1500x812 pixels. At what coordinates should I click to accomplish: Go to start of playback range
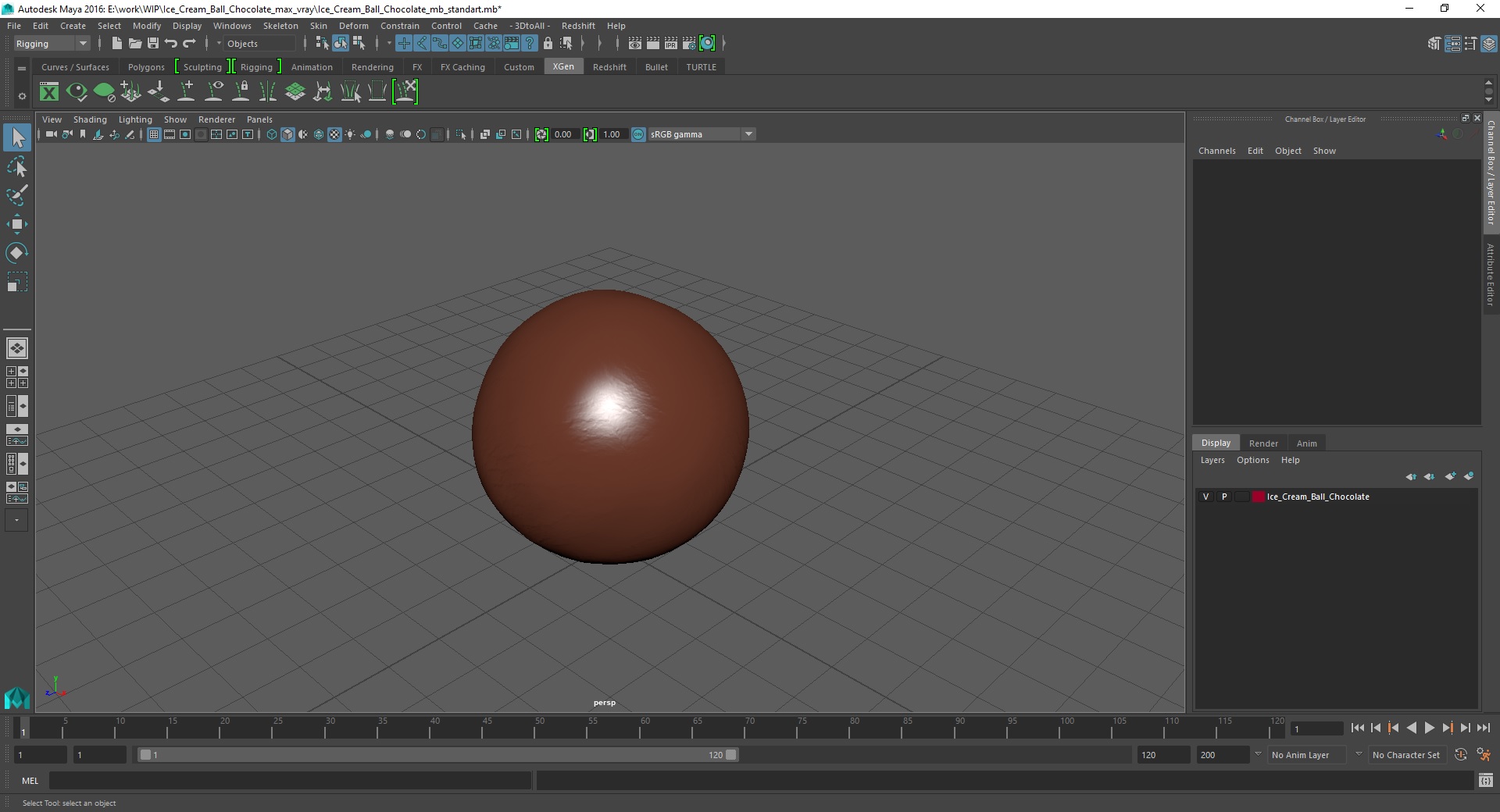coord(1357,728)
